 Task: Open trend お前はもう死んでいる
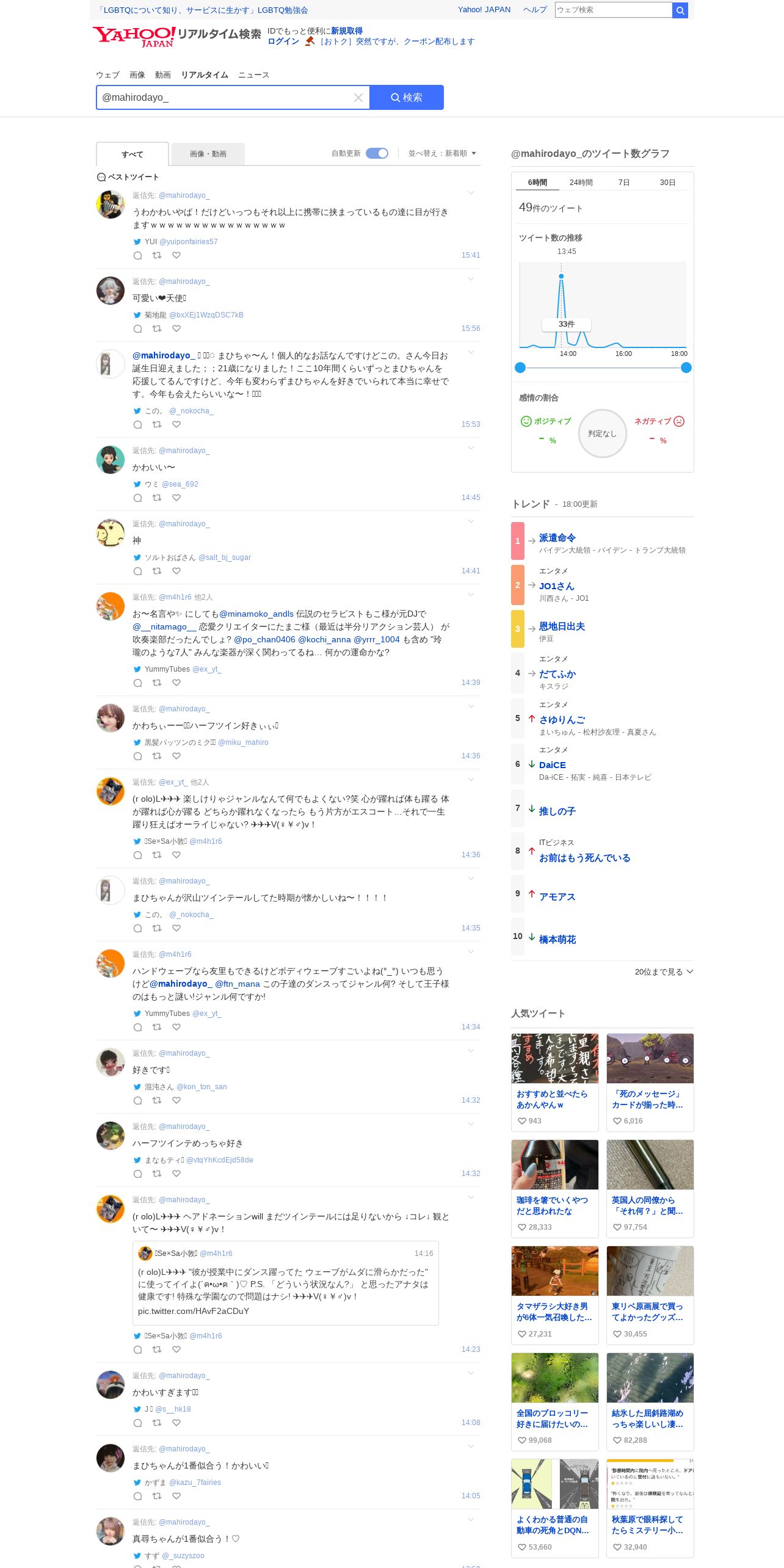[x=585, y=858]
